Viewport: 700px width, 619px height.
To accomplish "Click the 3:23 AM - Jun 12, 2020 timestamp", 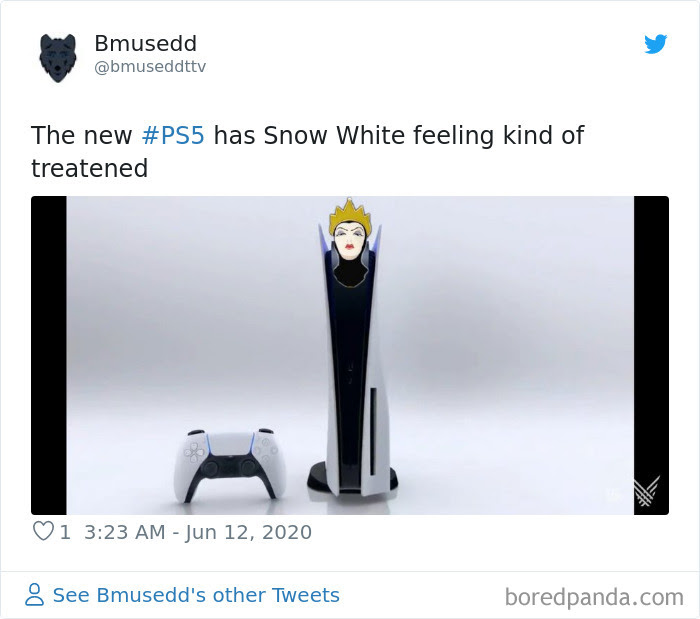I will tap(198, 532).
